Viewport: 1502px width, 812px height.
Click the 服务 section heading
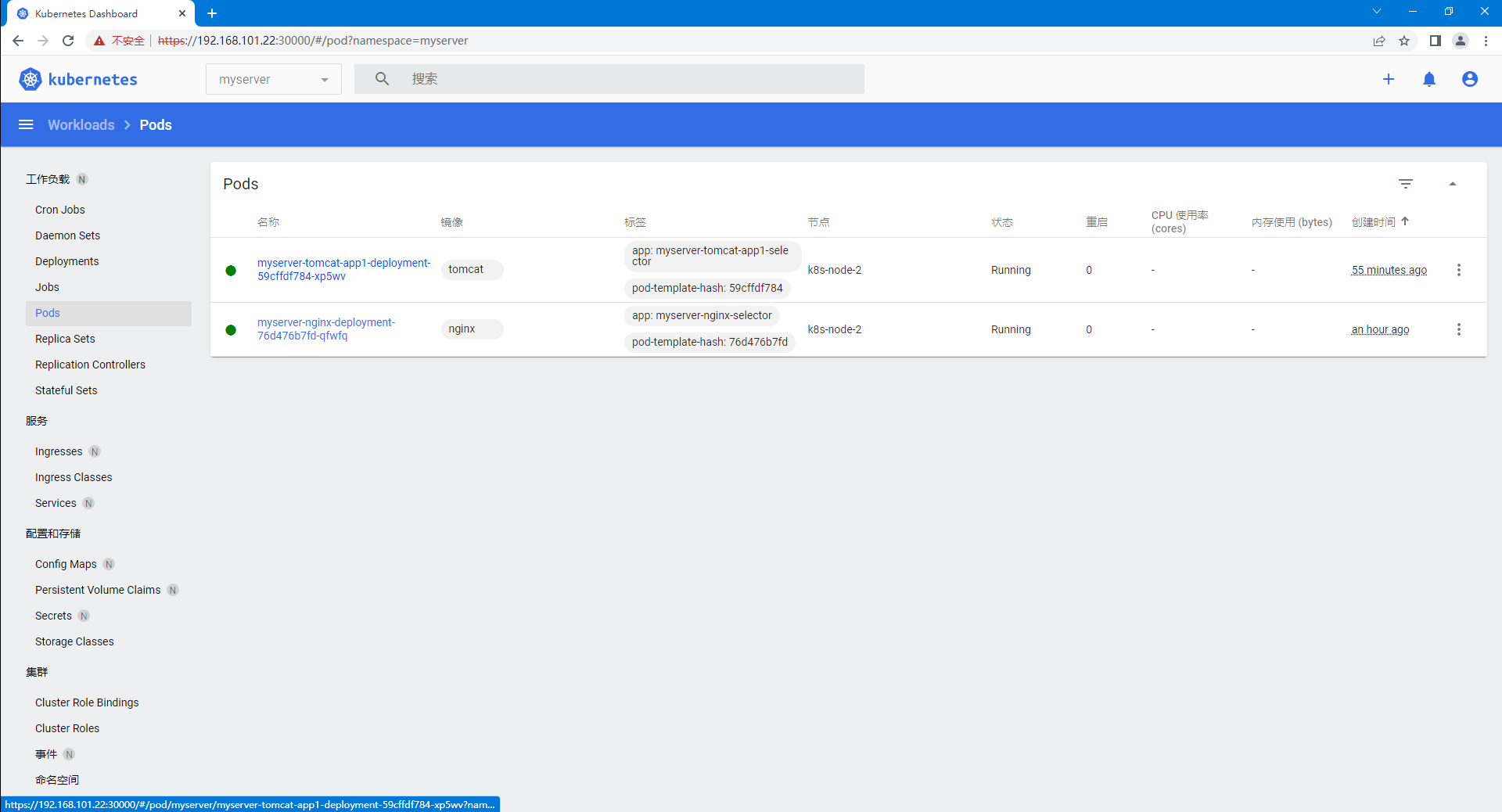point(37,421)
